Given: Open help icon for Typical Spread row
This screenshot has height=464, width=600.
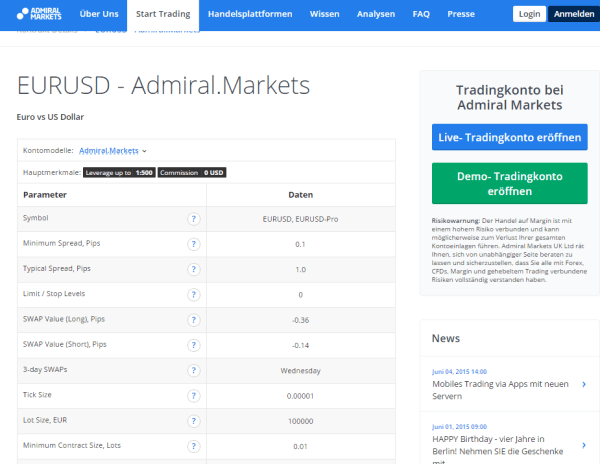Looking at the screenshot, I should pos(194,269).
